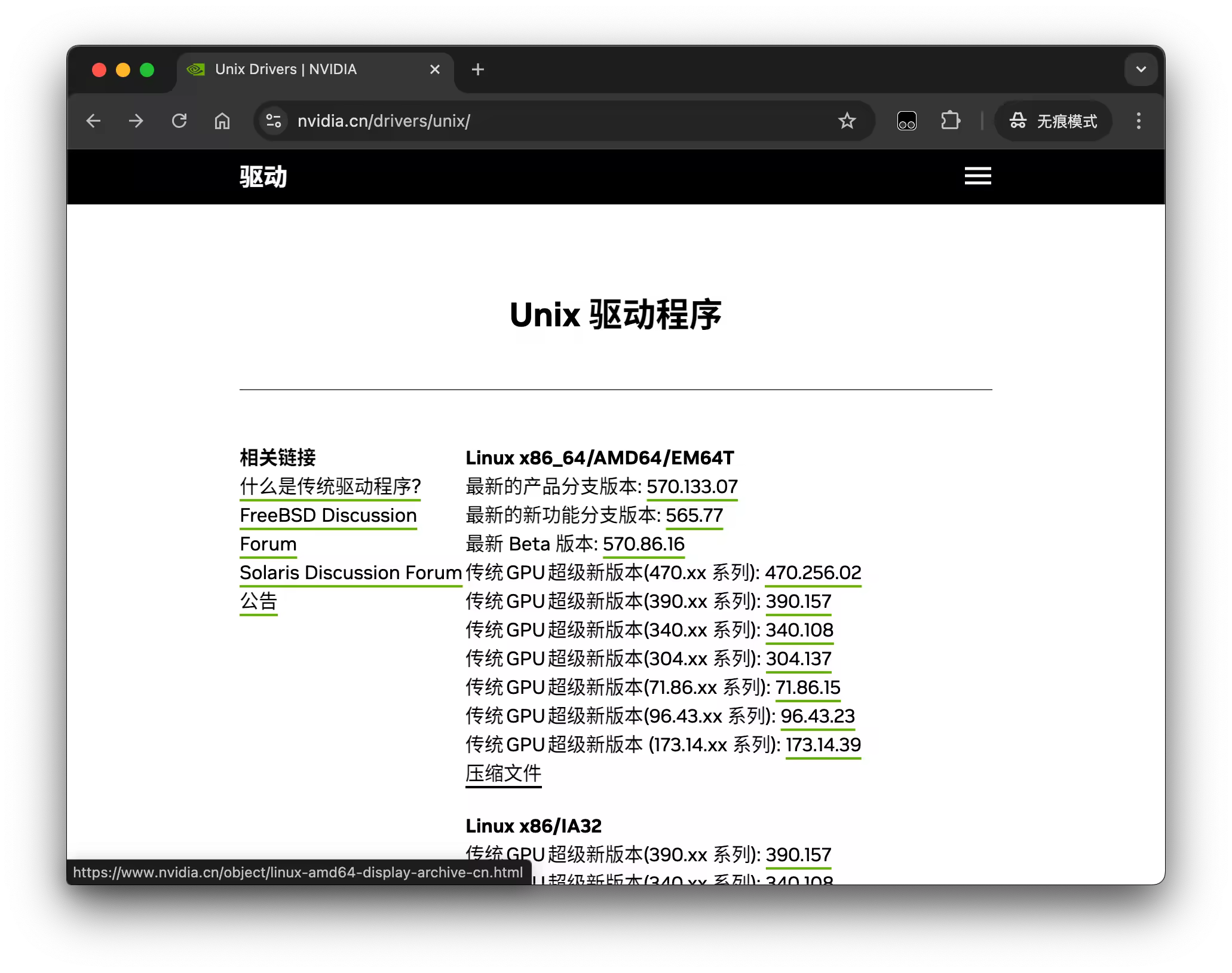This screenshot has height=973, width=1232.
Task: Open legacy driver 173.14.39
Action: (823, 745)
